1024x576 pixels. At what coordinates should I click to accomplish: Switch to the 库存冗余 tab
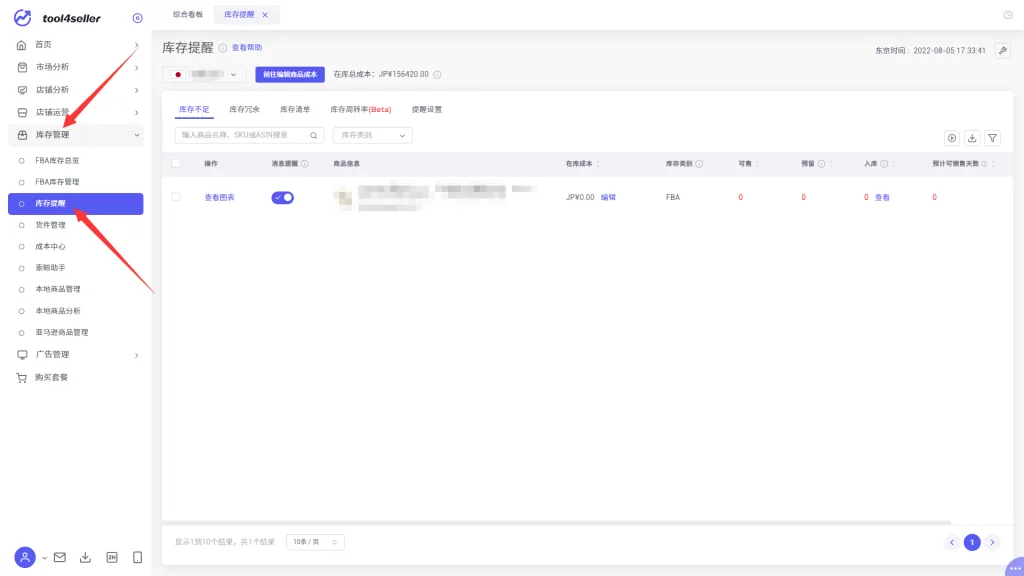(244, 110)
